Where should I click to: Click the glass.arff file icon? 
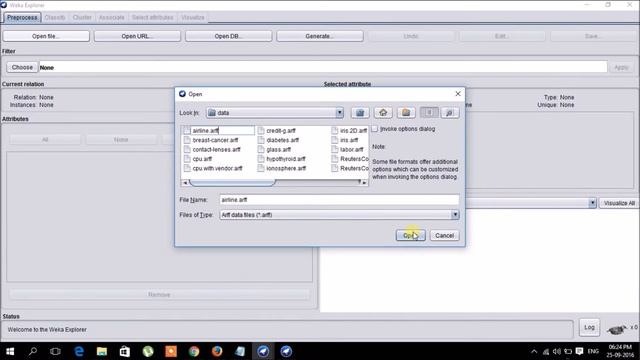pyautogui.click(x=261, y=149)
